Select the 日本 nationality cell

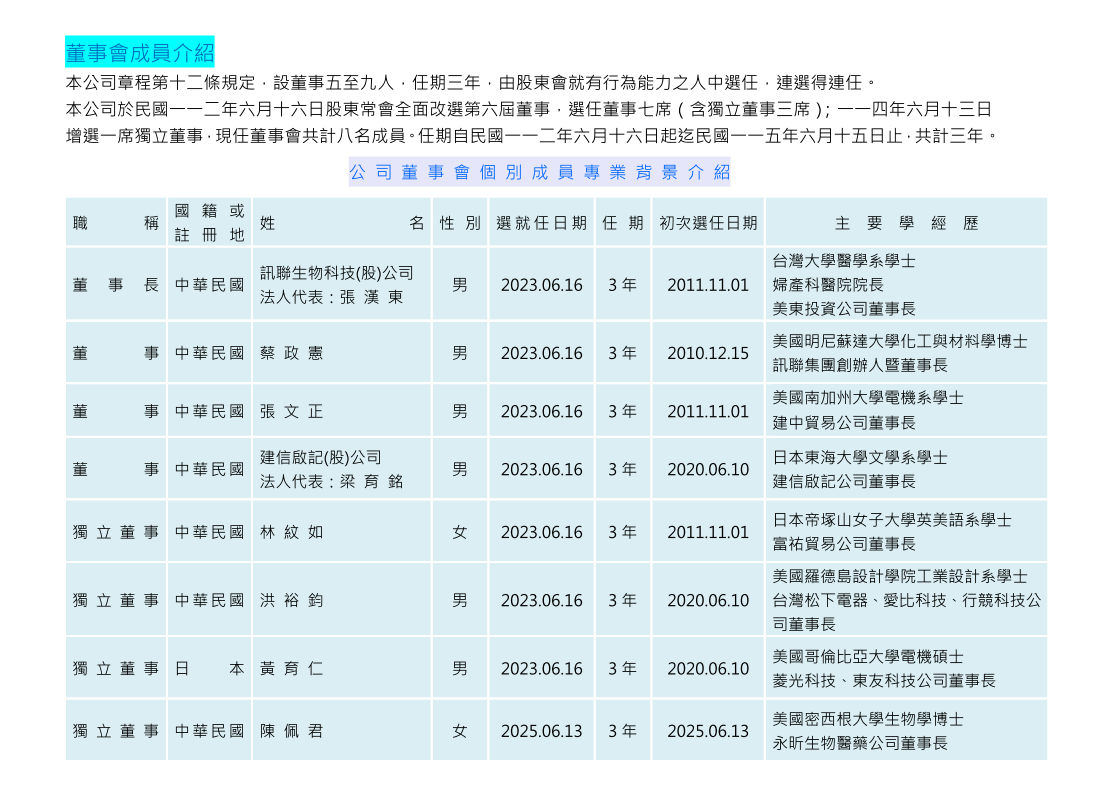coord(209,668)
